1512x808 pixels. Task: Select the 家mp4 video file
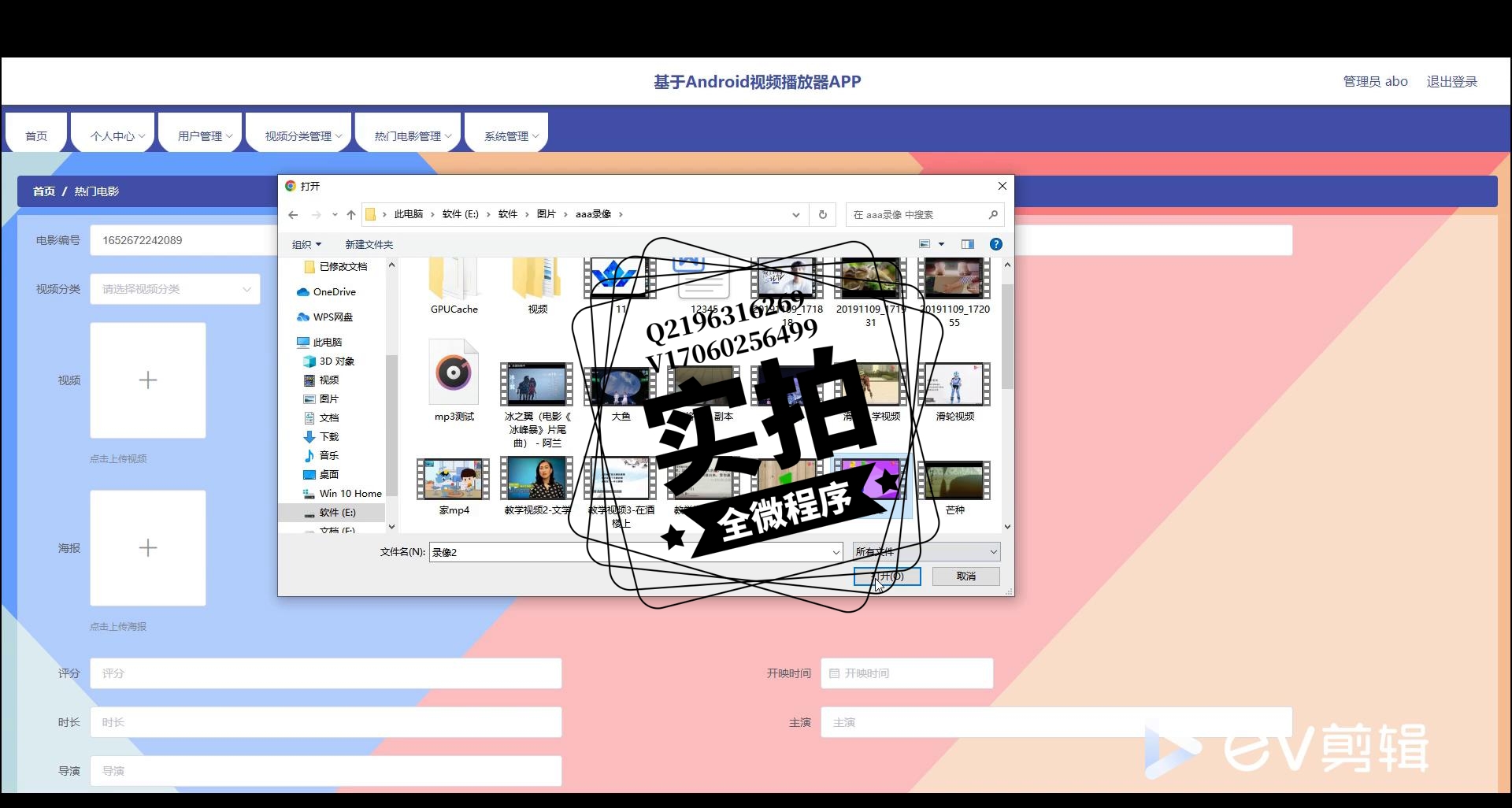click(454, 487)
